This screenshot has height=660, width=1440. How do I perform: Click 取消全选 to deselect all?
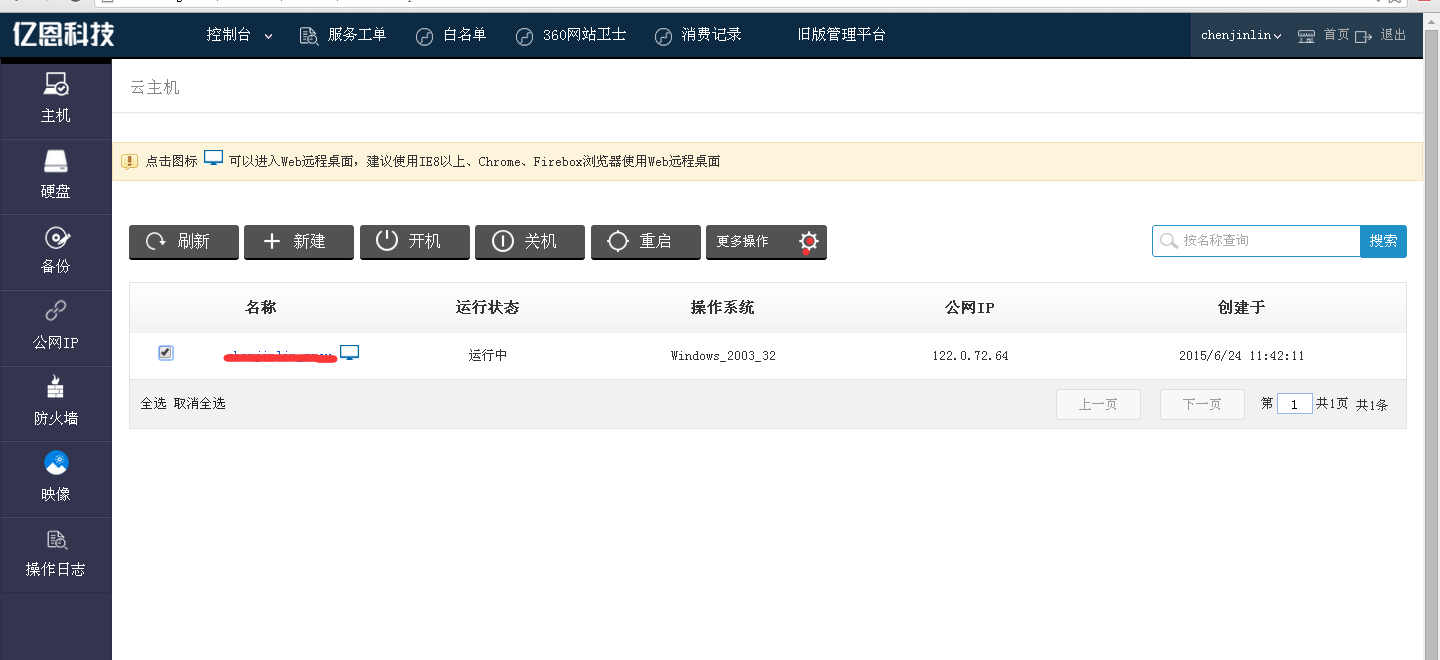[x=199, y=404]
